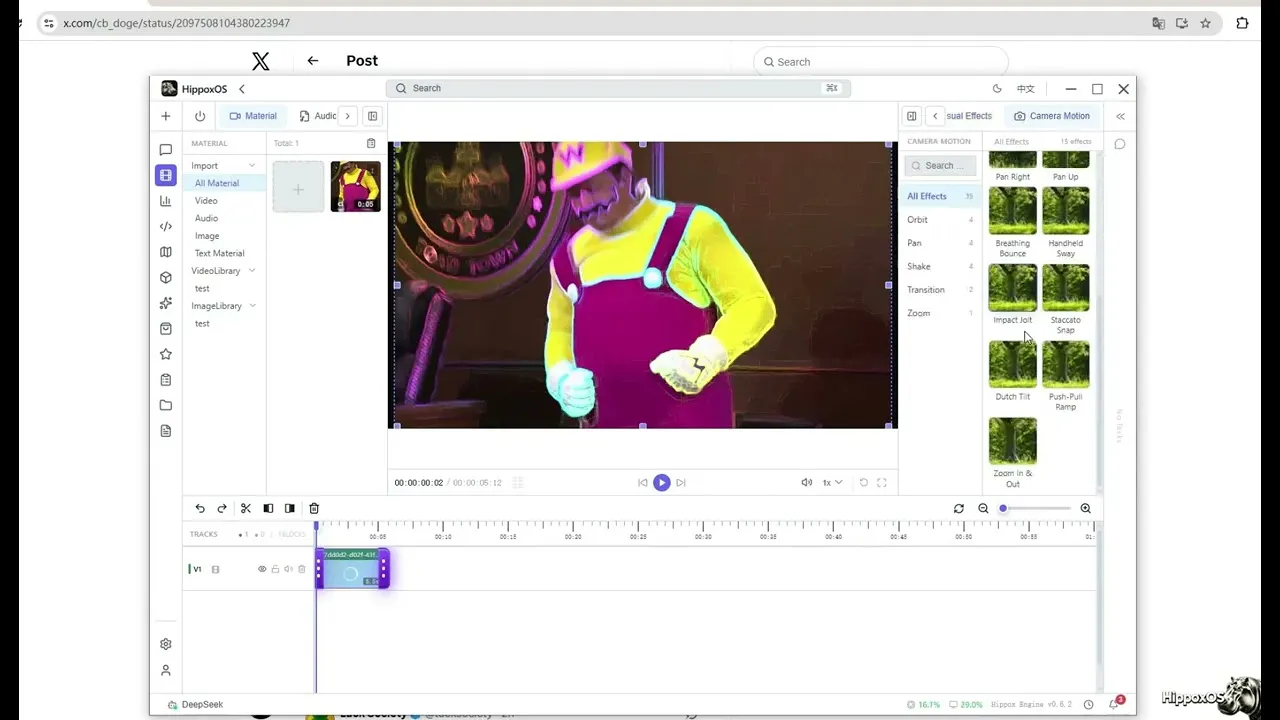Screen dimensions: 1280x720
Task: Collapse the ImageLibrary section
Action: 252,305
